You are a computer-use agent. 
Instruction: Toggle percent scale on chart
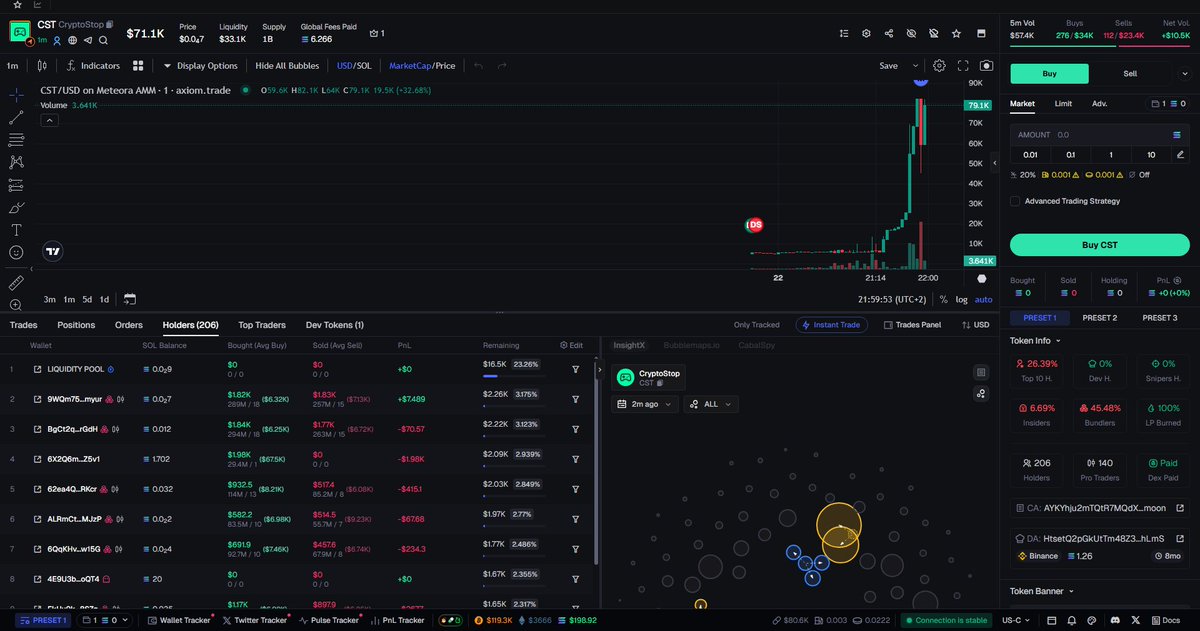click(943, 299)
